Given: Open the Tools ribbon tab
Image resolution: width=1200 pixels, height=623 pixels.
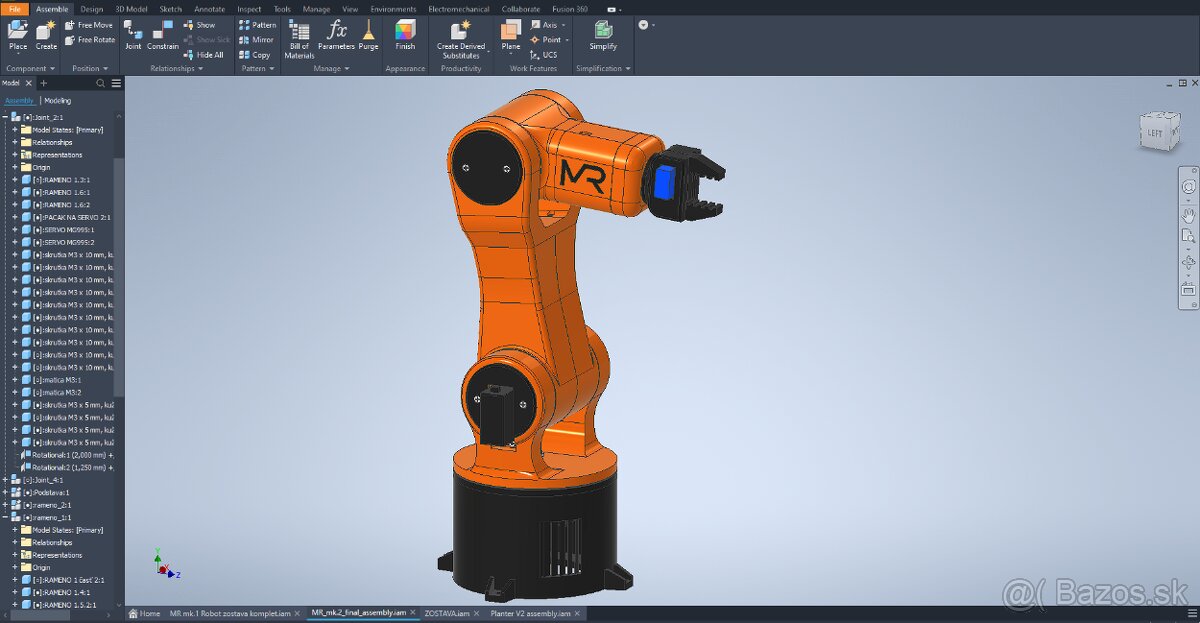Looking at the screenshot, I should [281, 8].
